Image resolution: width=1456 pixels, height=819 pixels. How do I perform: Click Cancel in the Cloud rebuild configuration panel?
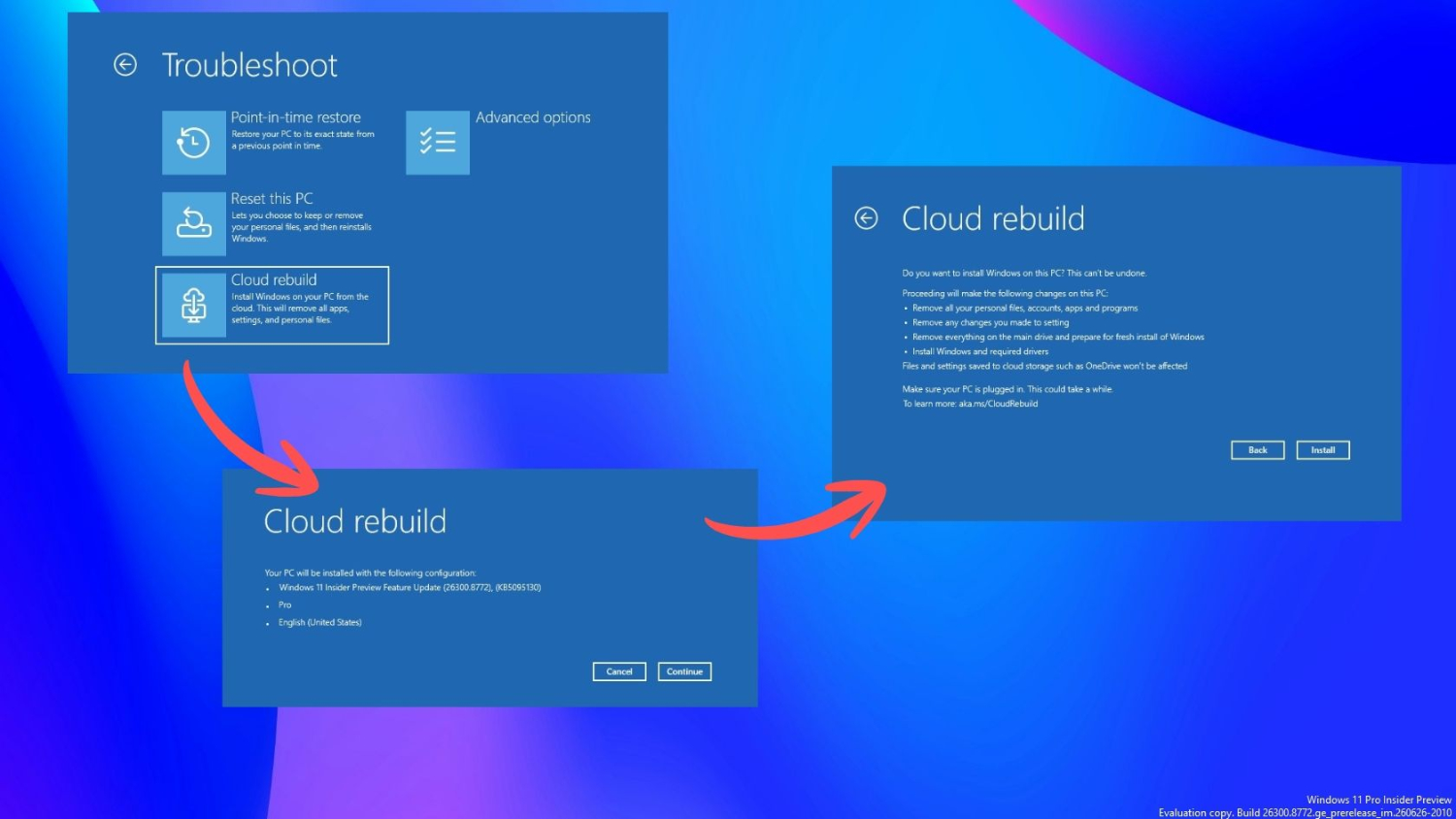click(x=619, y=672)
